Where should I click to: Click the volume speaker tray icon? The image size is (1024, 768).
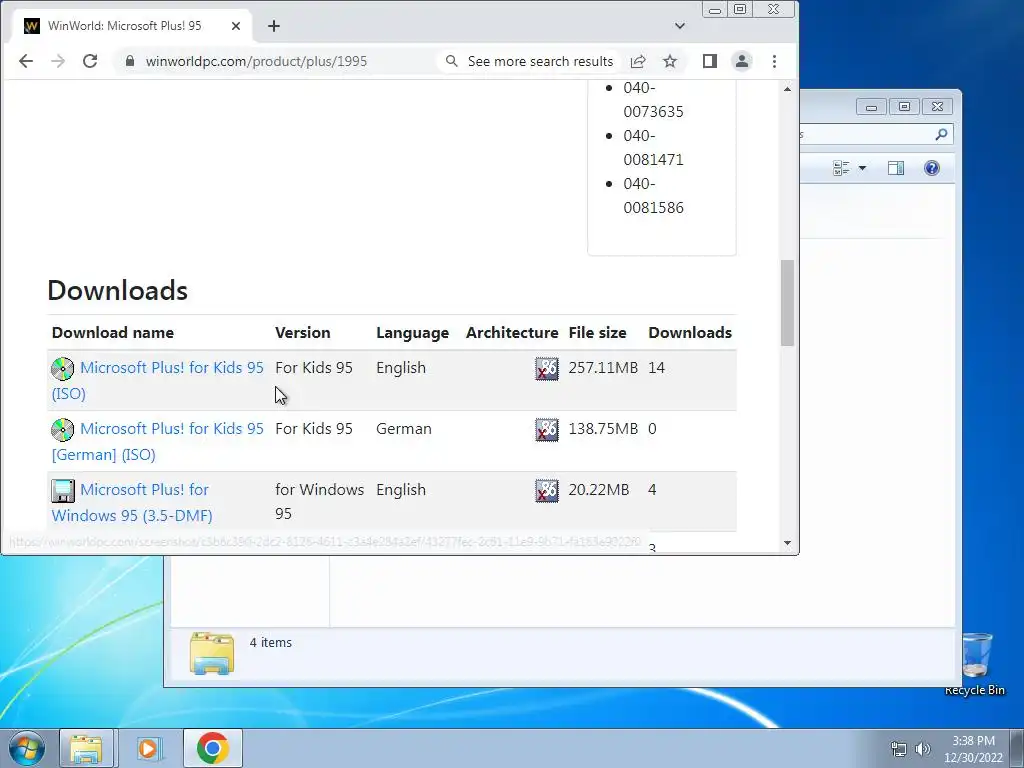click(x=922, y=749)
